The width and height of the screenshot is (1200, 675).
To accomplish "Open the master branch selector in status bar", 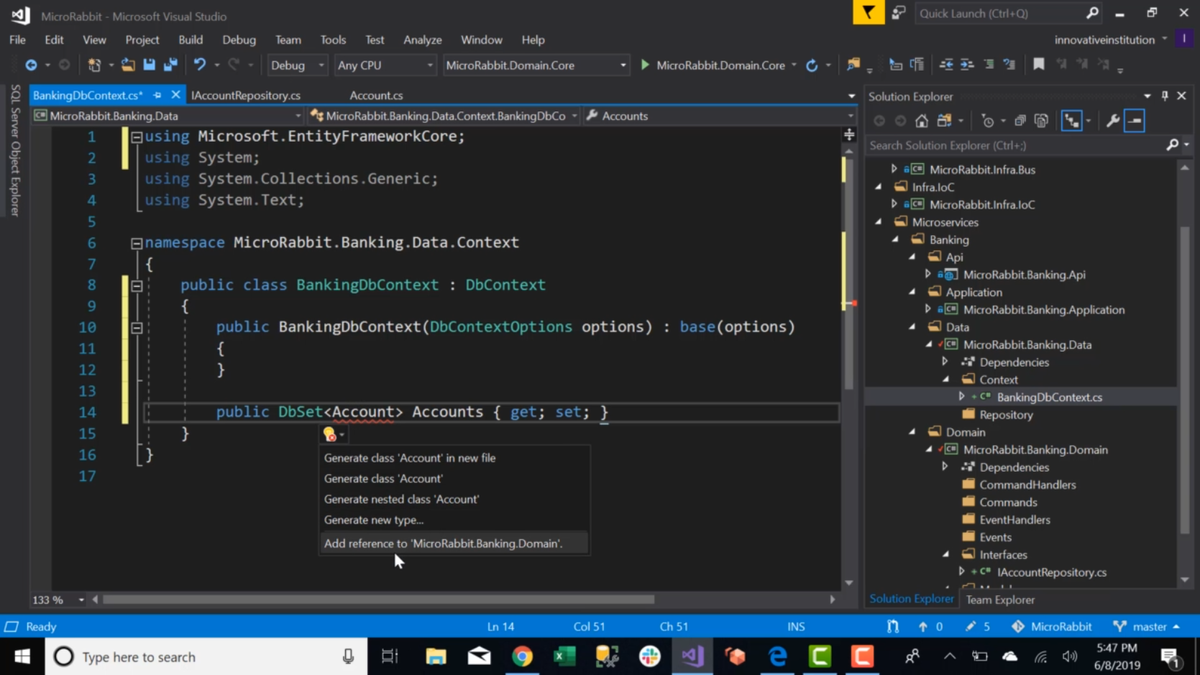I will coord(1147,627).
